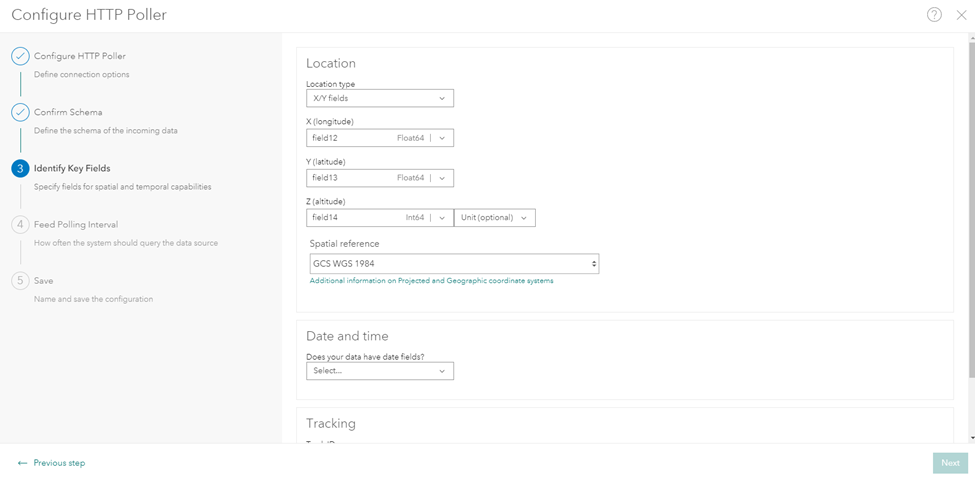This screenshot has height=481, width=975.
Task: Open the Unit (optional) dropdown
Action: pyautogui.click(x=495, y=218)
